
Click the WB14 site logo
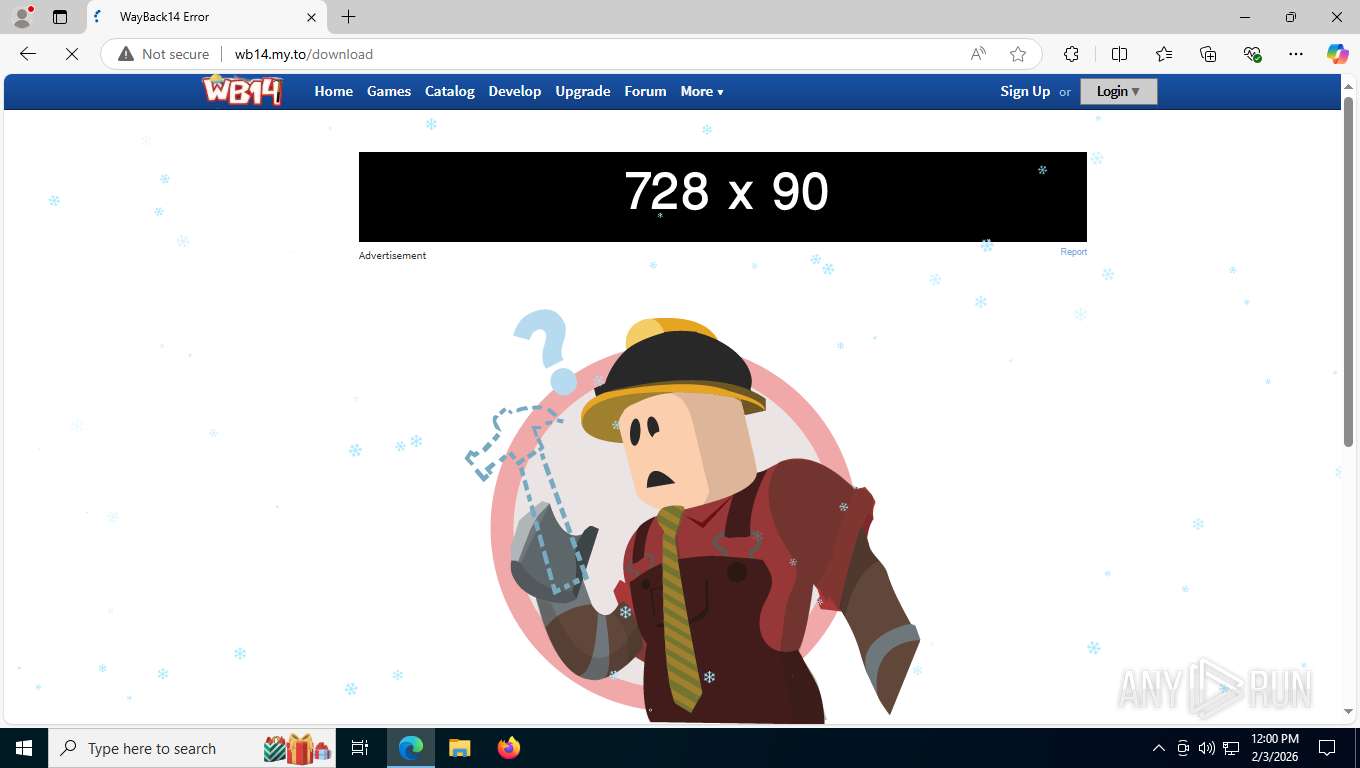click(x=242, y=90)
